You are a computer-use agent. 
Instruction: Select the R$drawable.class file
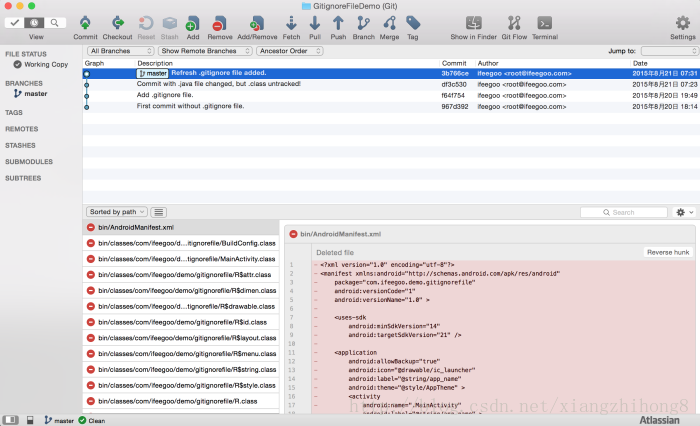181,306
